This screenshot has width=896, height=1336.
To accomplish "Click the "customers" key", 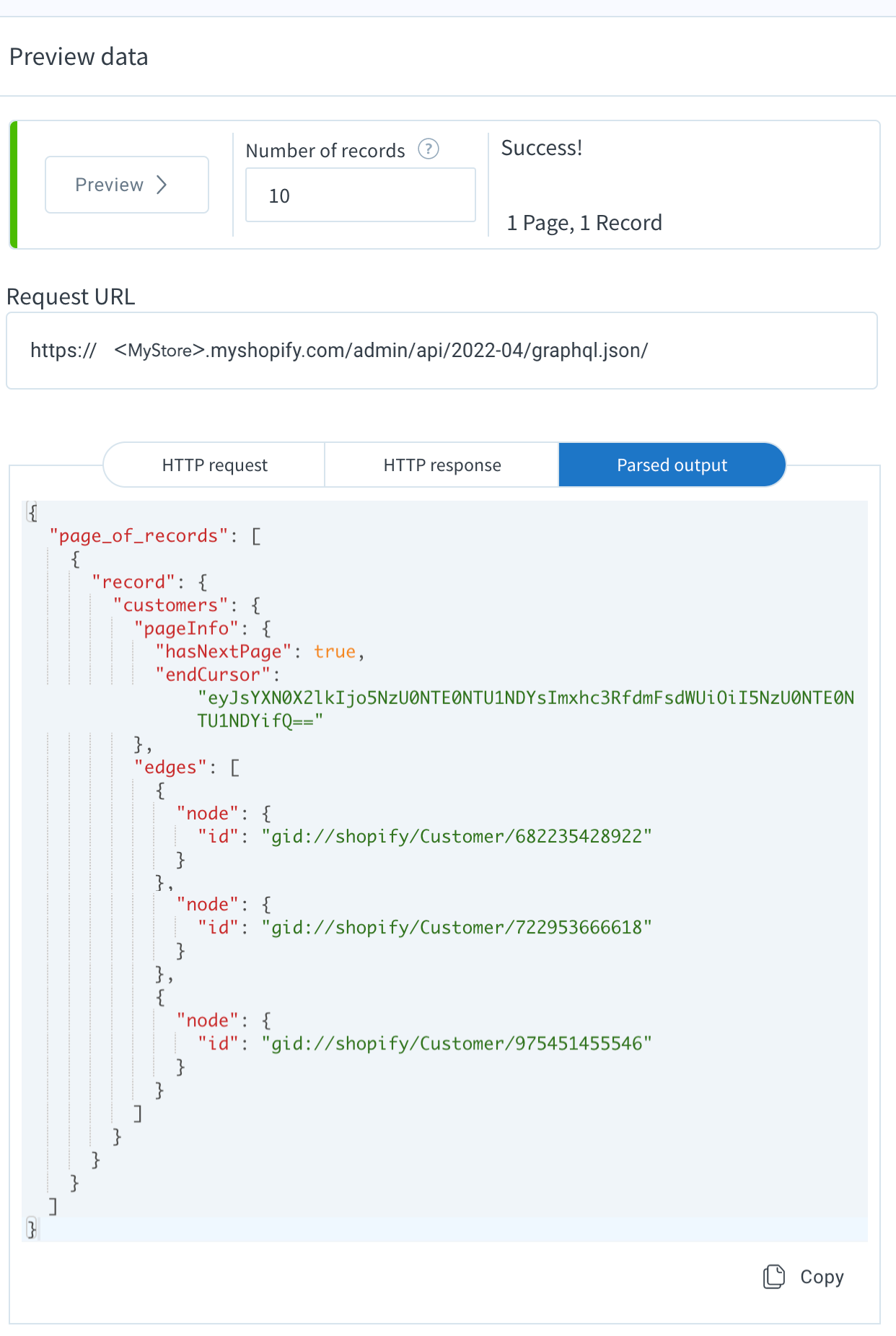I will point(170,605).
